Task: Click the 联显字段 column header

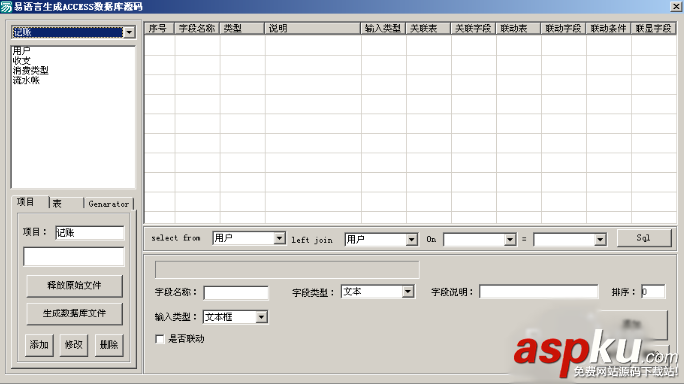Action: click(x=653, y=28)
